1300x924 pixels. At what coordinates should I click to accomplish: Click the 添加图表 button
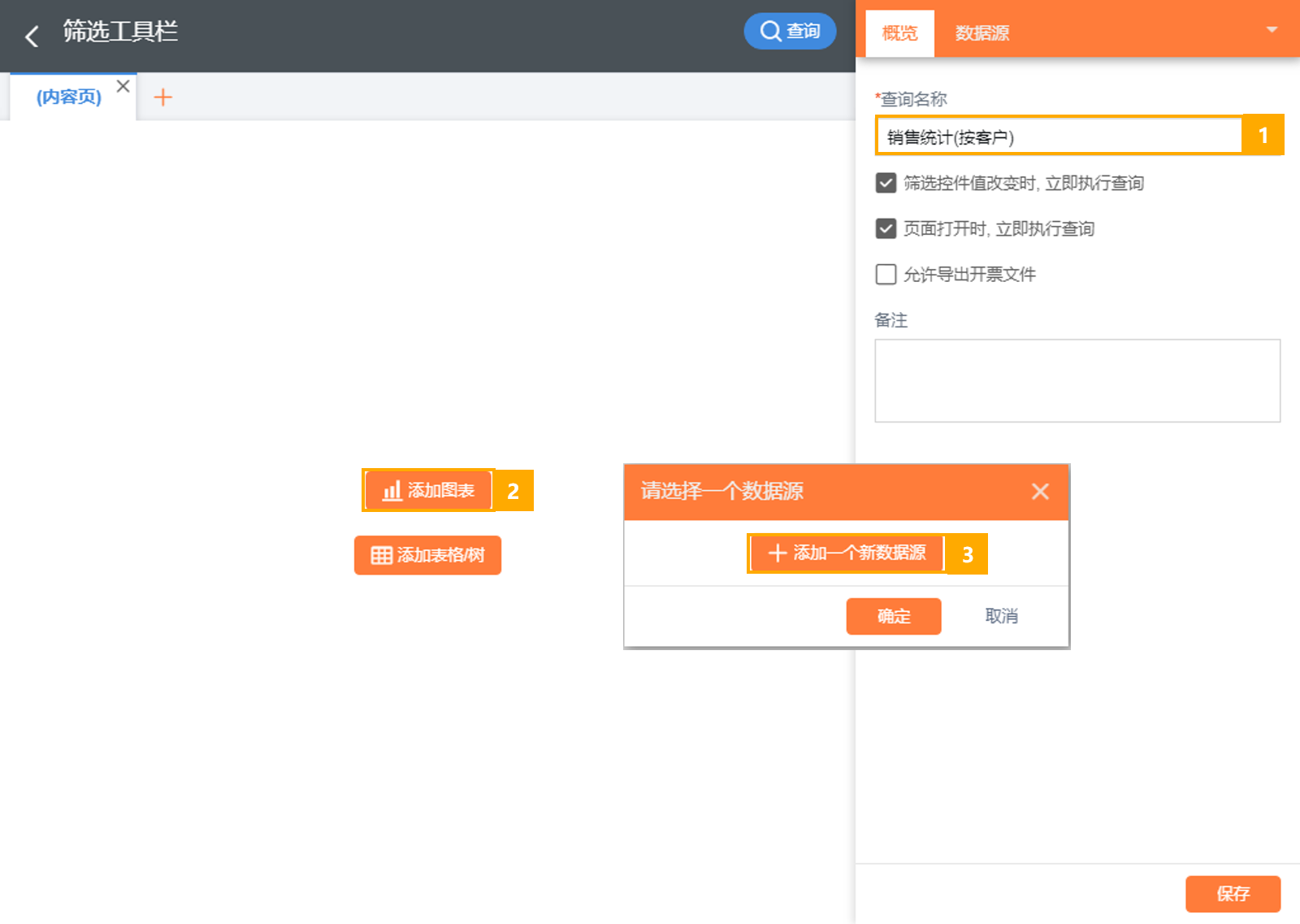click(428, 490)
